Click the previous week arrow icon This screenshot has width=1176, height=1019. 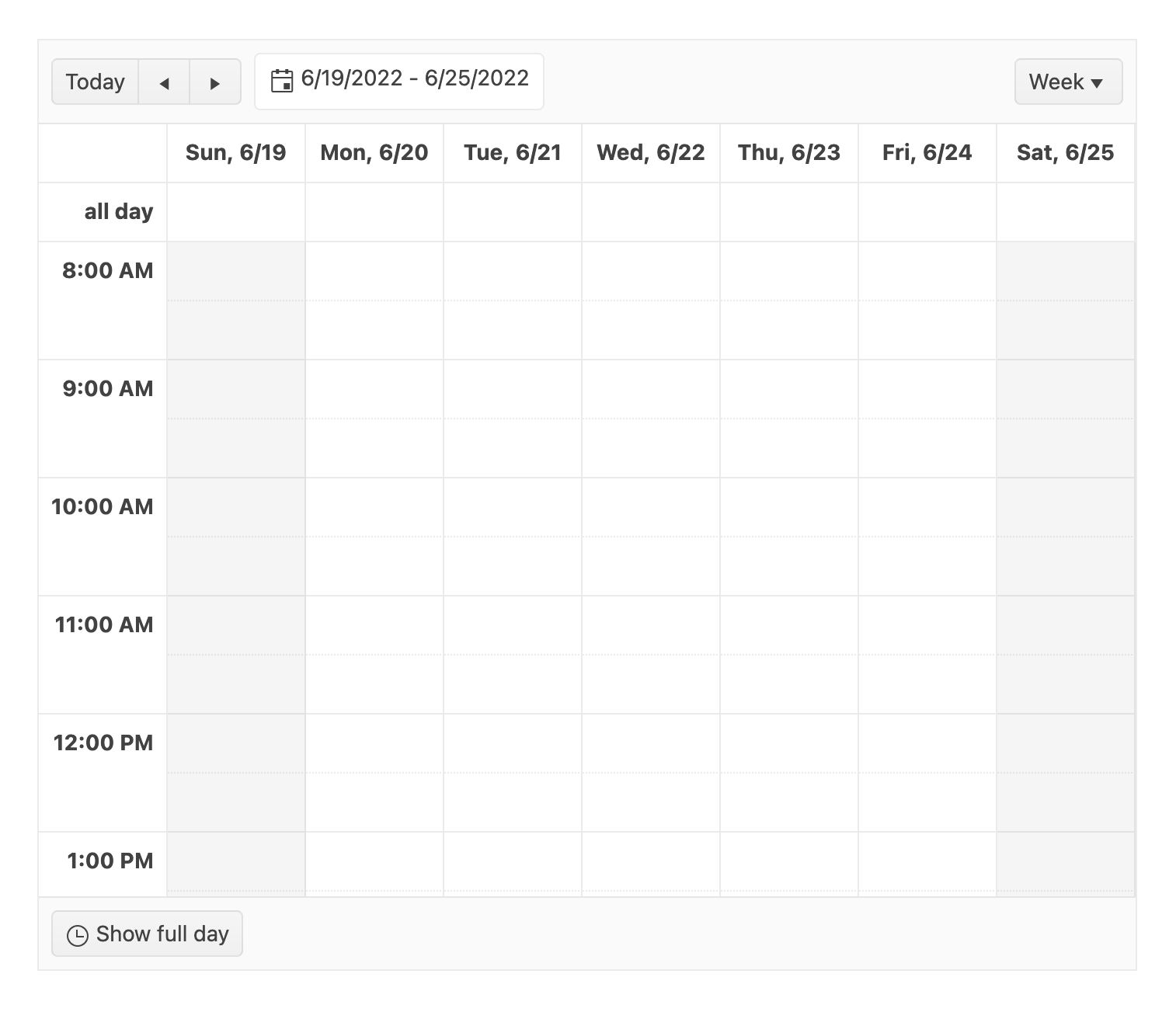164,82
